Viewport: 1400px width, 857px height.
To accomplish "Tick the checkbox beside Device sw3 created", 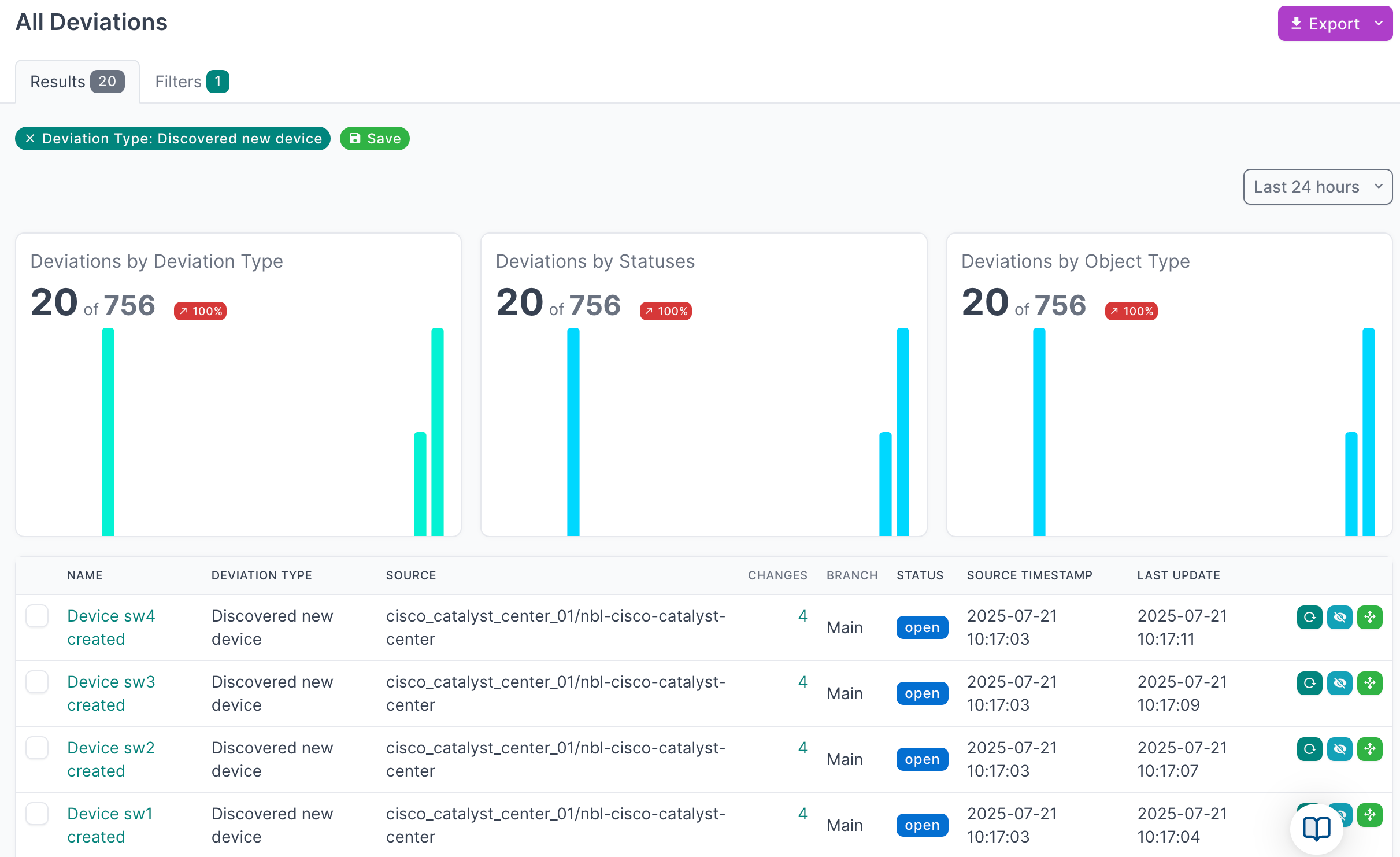I will click(37, 682).
